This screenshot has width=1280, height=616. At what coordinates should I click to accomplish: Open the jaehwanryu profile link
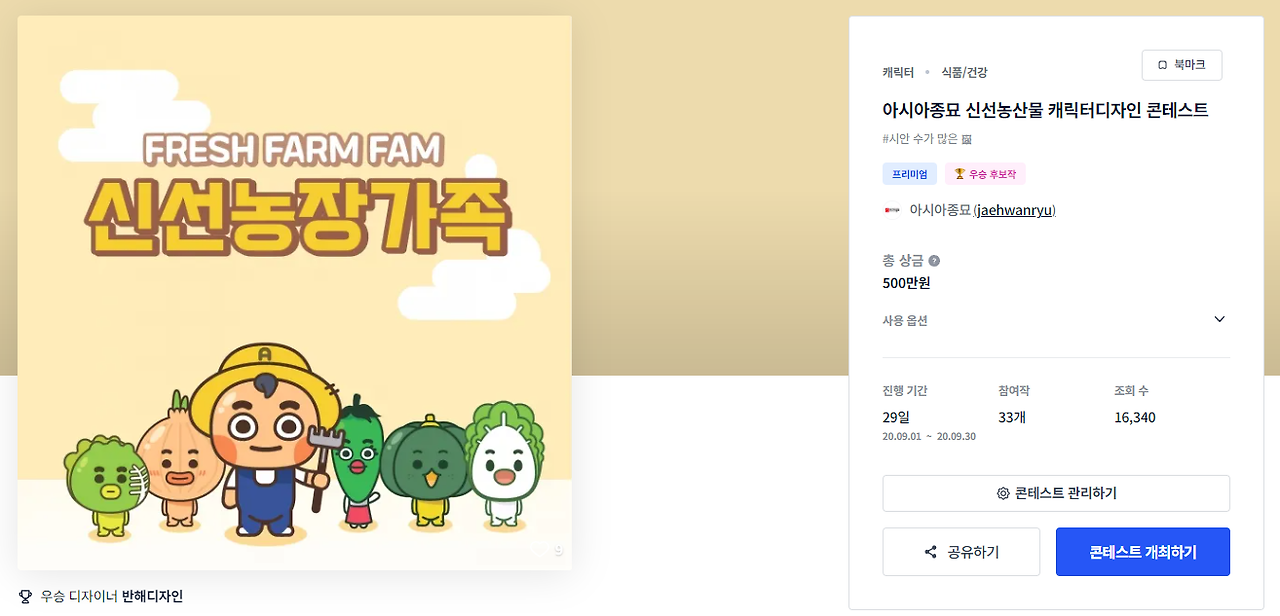point(1014,210)
